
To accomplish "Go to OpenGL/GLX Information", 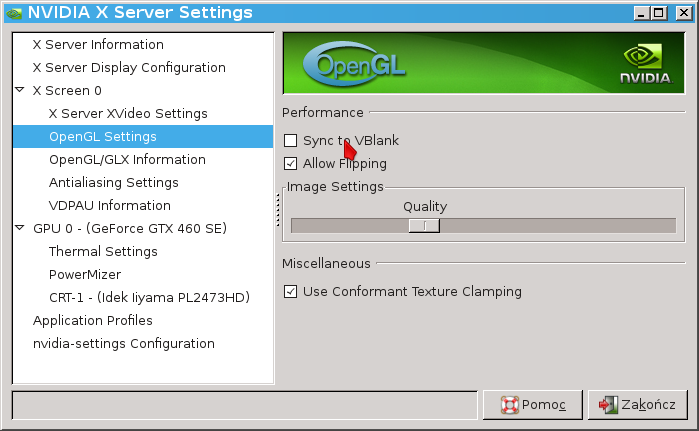I will (127, 159).
